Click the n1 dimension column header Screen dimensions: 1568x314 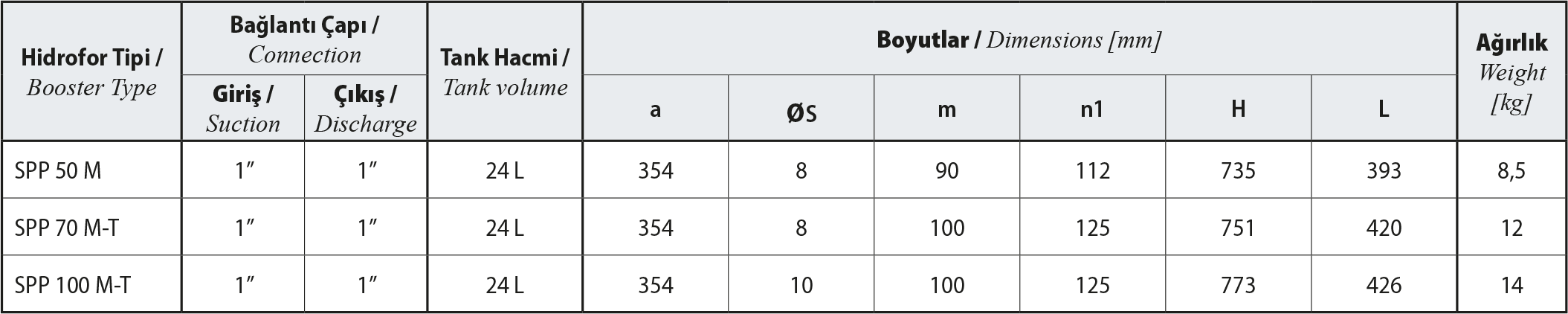(x=1092, y=110)
